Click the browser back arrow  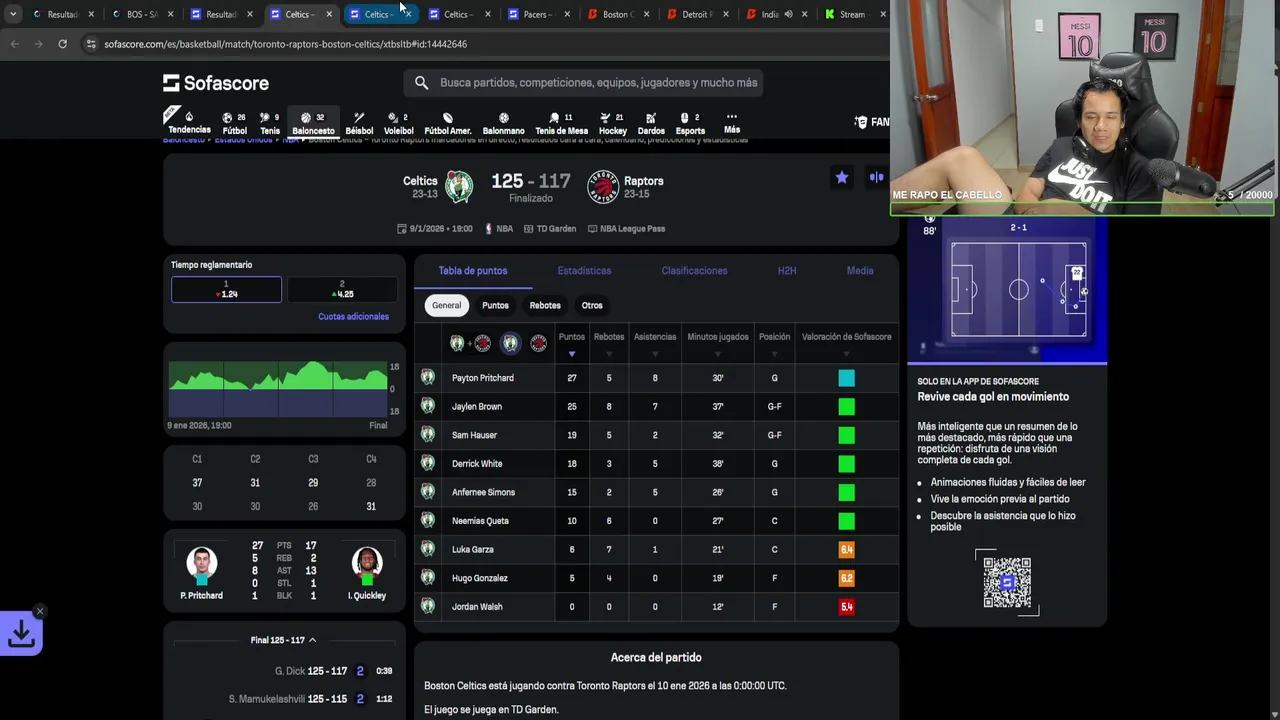pos(14,44)
